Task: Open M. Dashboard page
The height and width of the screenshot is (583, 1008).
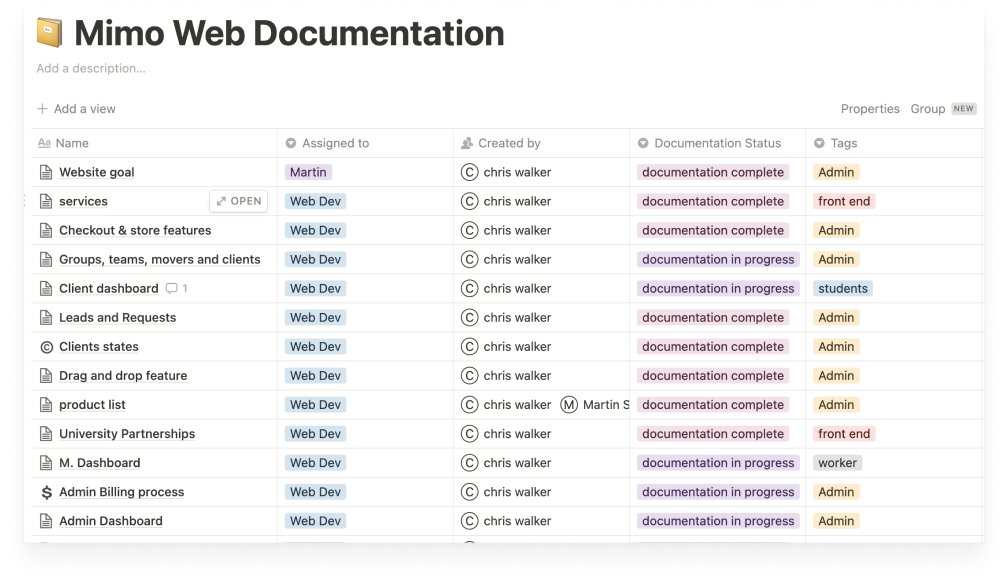Action: point(100,463)
